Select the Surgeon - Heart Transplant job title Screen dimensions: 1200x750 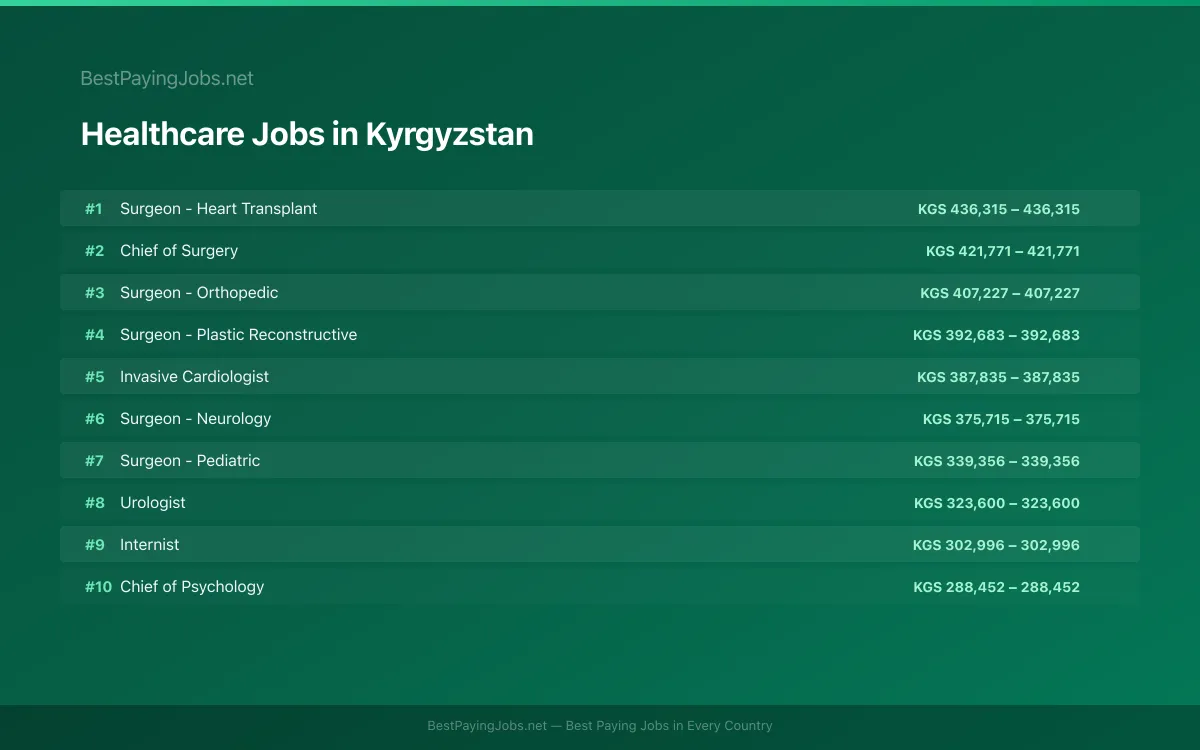pyautogui.click(x=218, y=209)
